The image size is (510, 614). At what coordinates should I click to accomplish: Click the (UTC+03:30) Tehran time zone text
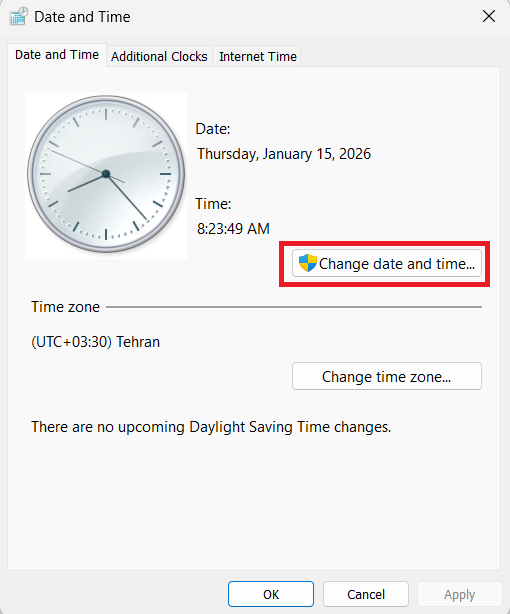click(95, 342)
